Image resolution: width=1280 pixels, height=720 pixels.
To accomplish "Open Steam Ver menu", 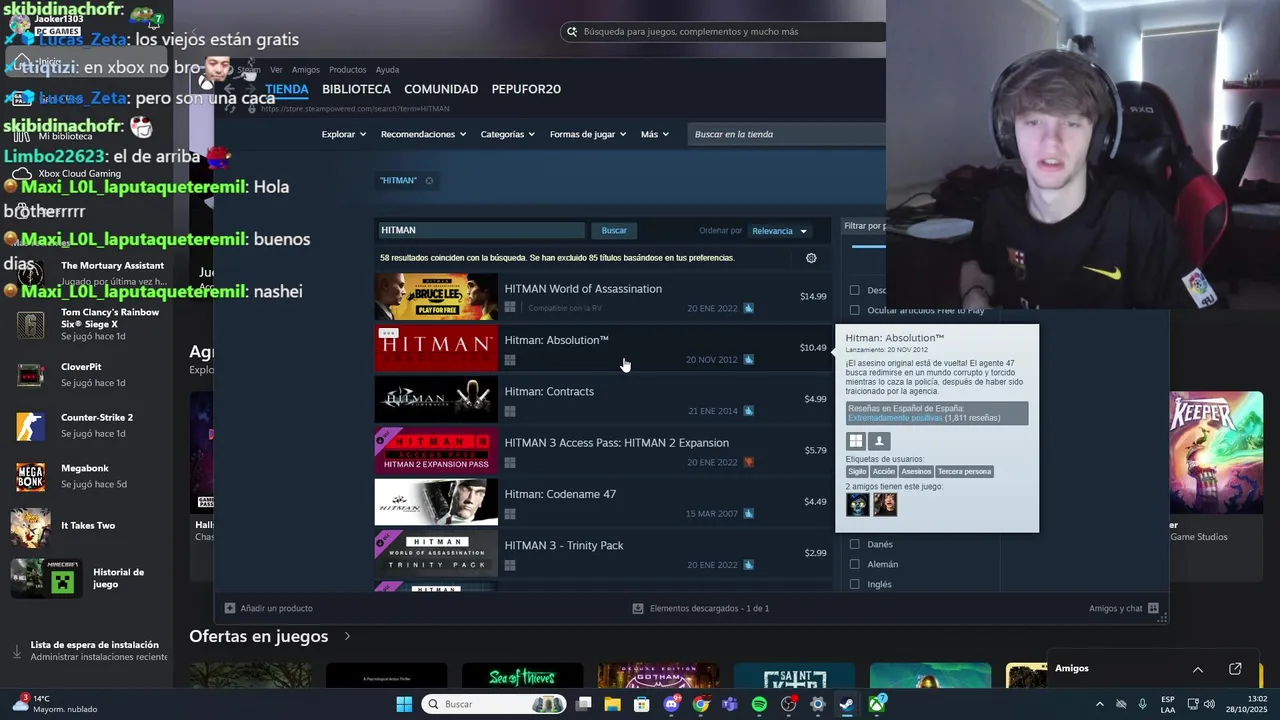I will 276,70.
